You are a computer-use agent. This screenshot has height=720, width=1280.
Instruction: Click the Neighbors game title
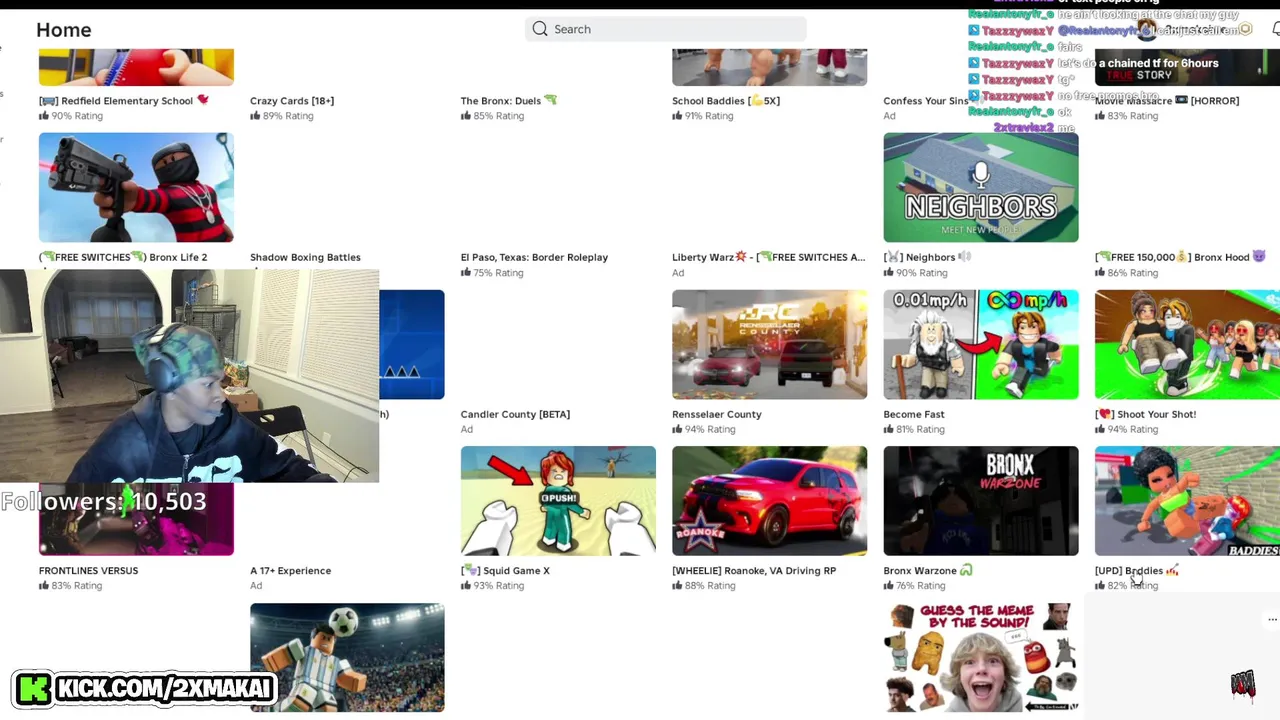(x=927, y=257)
